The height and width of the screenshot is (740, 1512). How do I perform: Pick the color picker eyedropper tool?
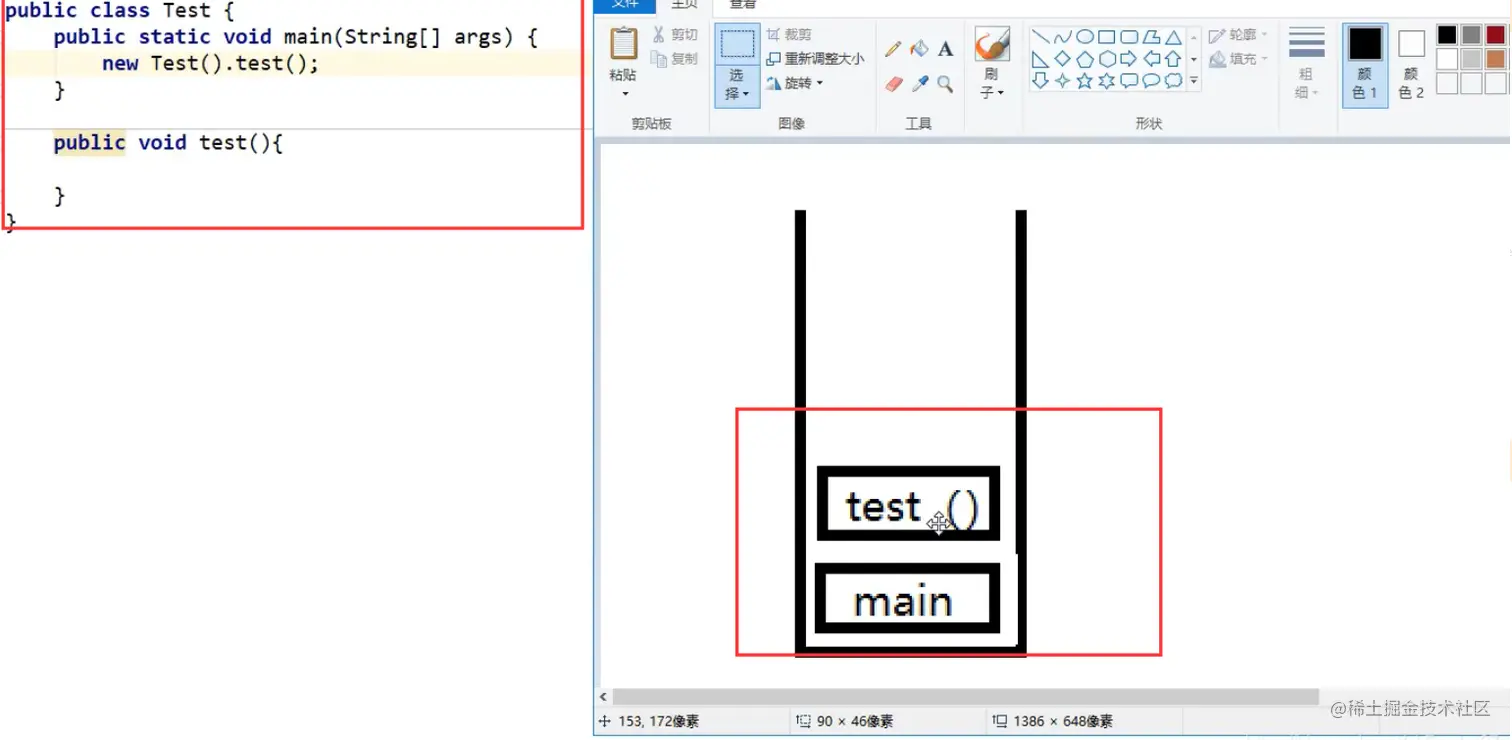coord(920,84)
